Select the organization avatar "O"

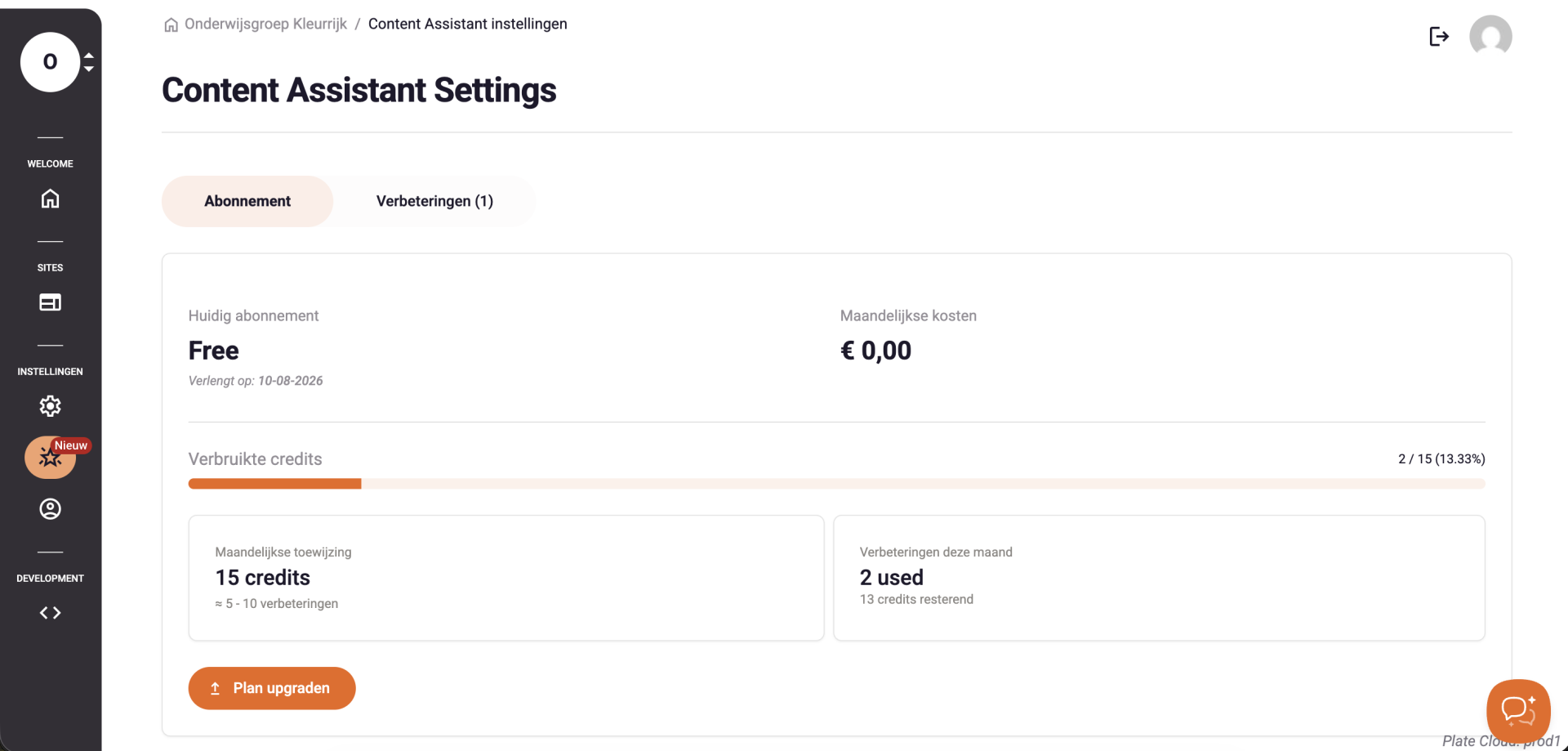[50, 62]
